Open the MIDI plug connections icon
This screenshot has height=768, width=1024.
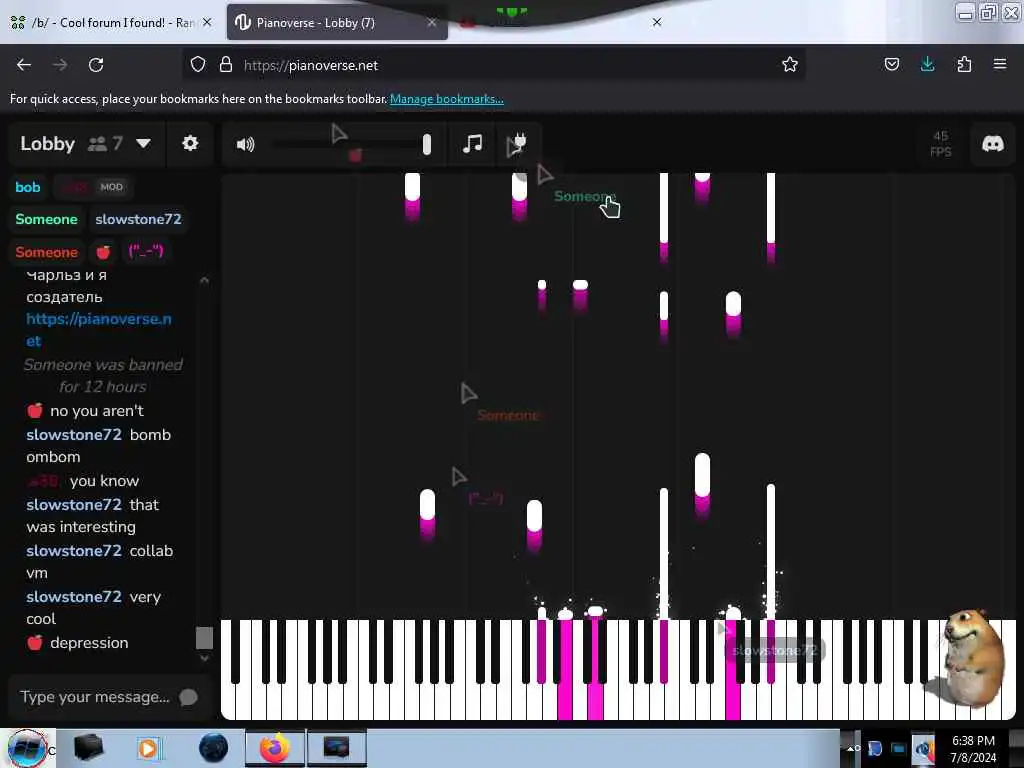518,144
